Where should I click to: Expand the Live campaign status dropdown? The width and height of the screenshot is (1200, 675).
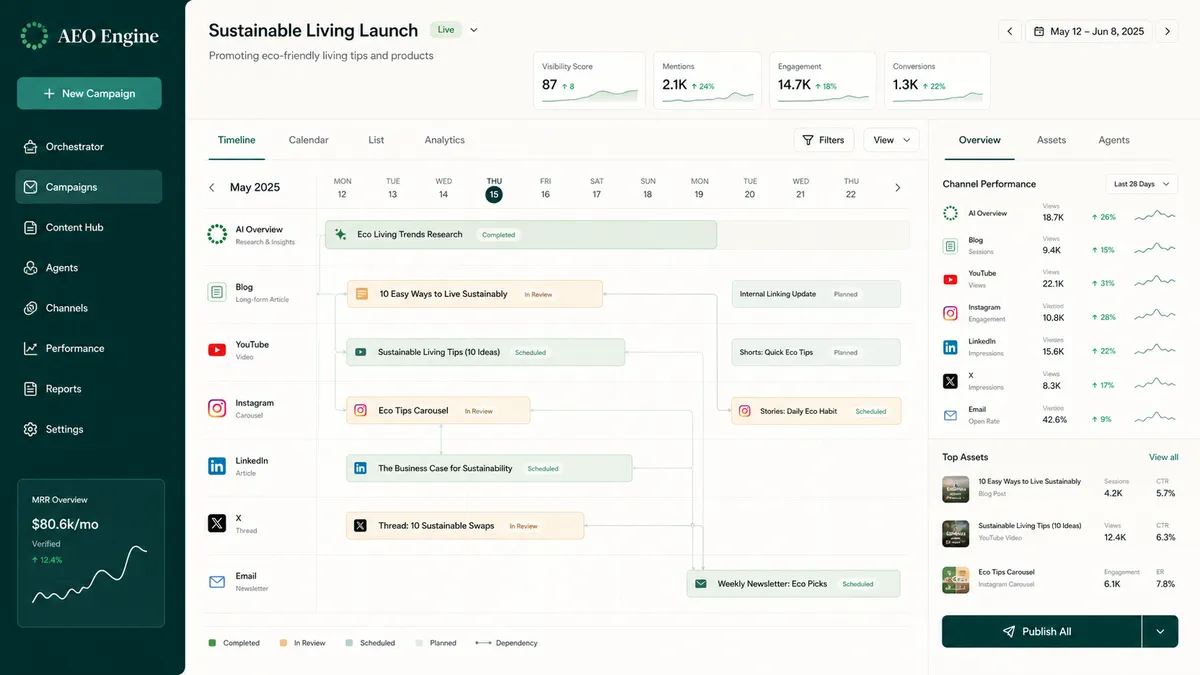coord(474,30)
